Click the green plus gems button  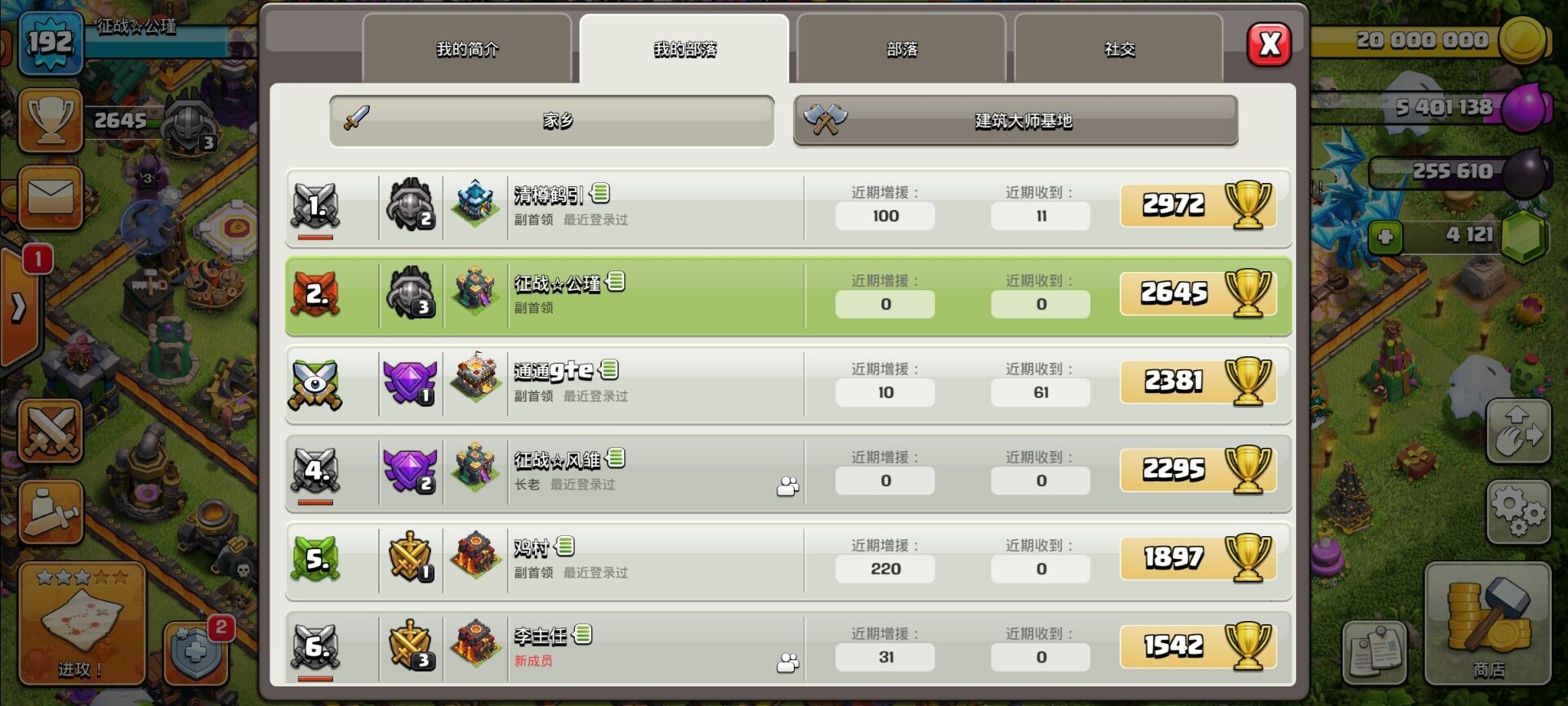1385,237
